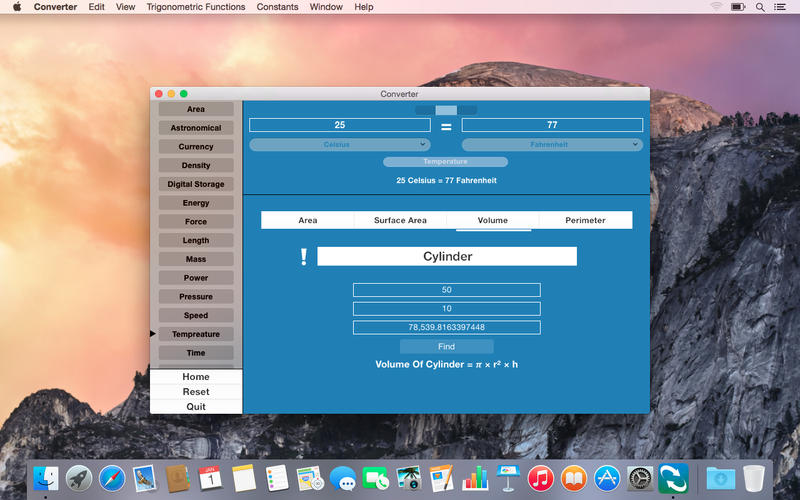Click the cylinder field containing 10

pyautogui.click(x=446, y=309)
